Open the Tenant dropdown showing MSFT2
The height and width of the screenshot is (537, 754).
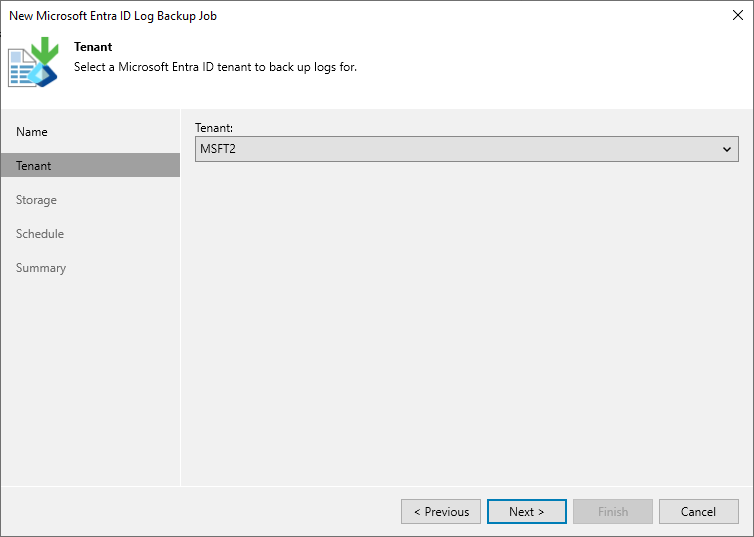[x=466, y=149]
